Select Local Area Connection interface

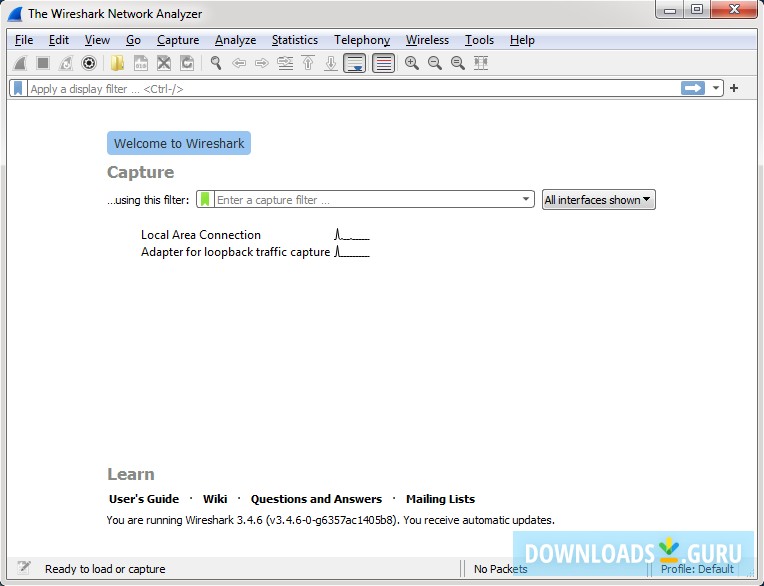tap(201, 235)
